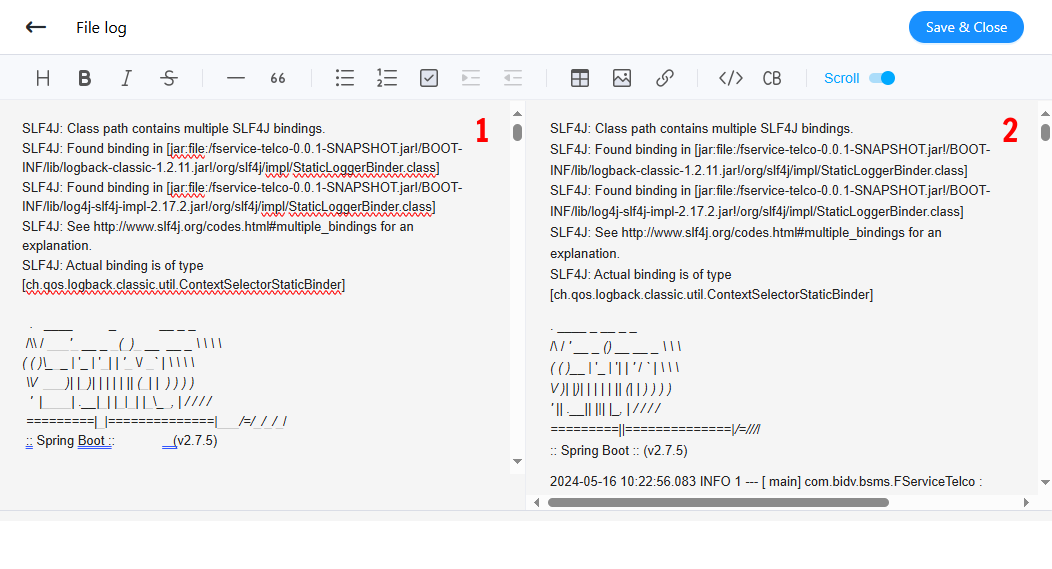1052x569 pixels.
Task: Click the slf4j.org codes URL line in left editor
Action: pos(217,227)
